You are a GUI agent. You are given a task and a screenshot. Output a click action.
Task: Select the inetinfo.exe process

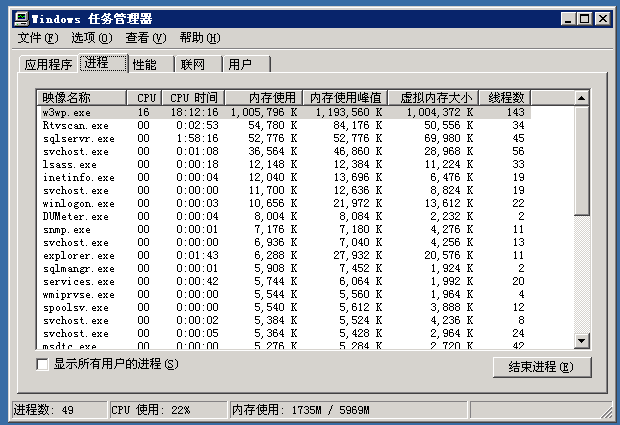[x=284, y=178]
